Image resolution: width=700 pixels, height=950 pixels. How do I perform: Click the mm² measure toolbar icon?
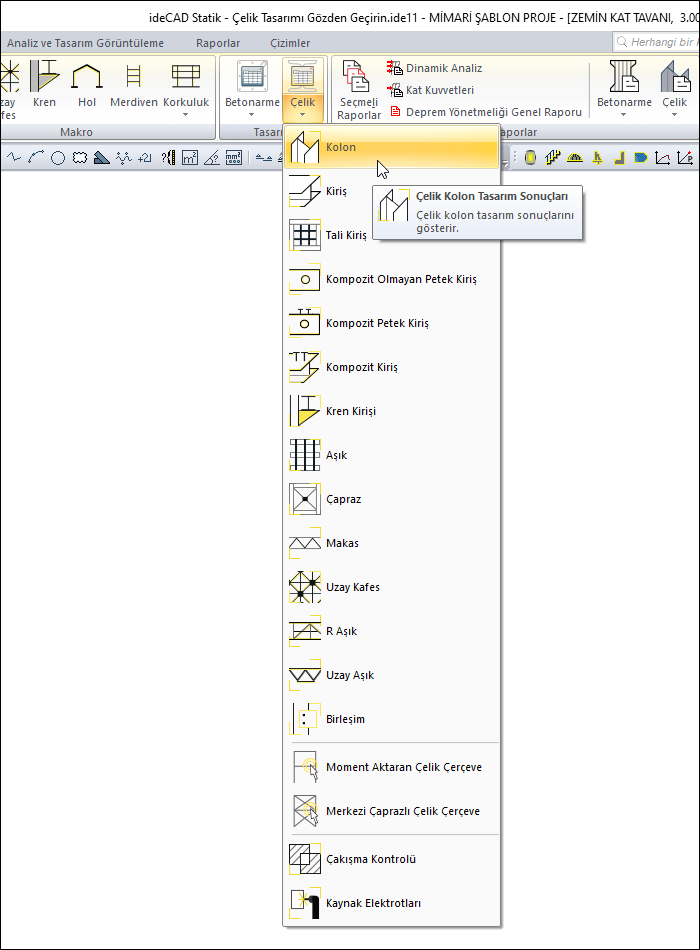[x=233, y=158]
